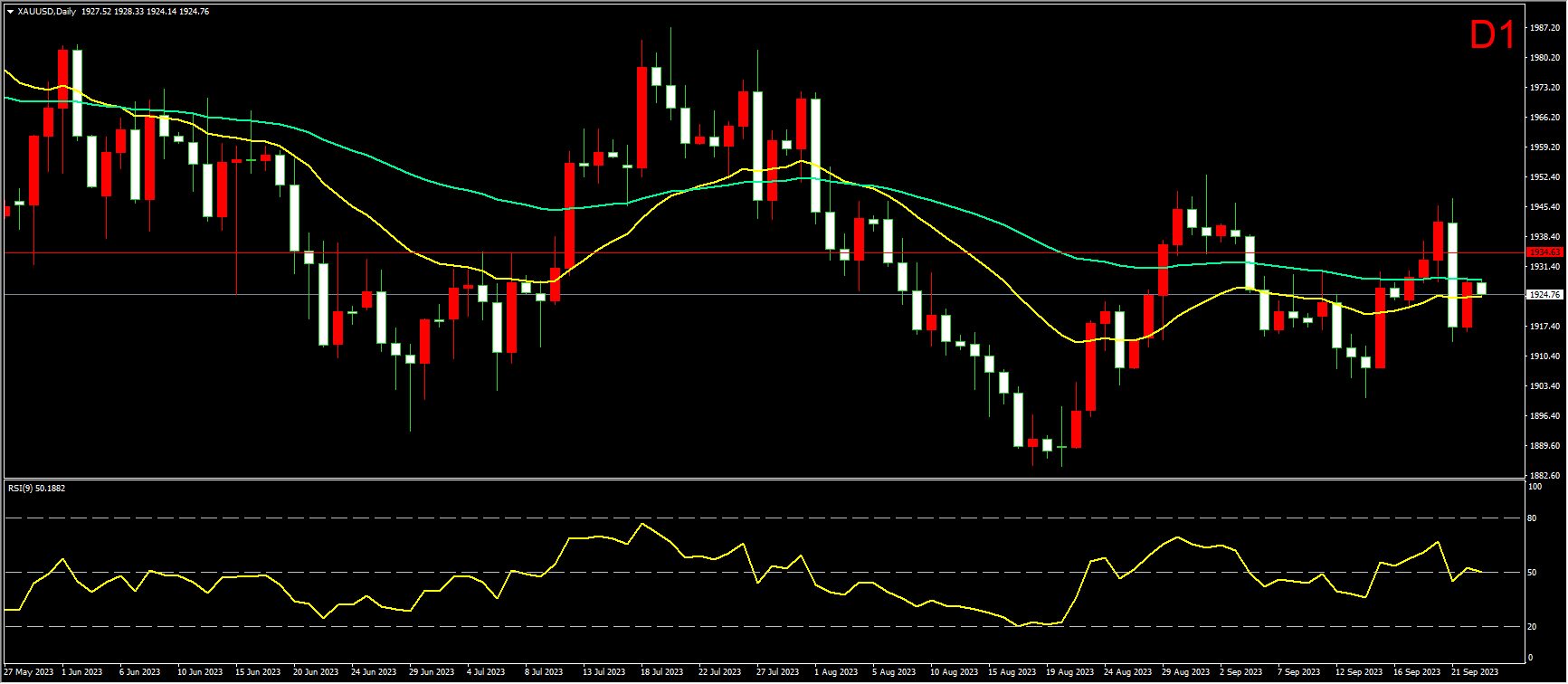This screenshot has width=1568, height=684.
Task: Click the 10 Aug 2023 date label
Action: [x=955, y=672]
